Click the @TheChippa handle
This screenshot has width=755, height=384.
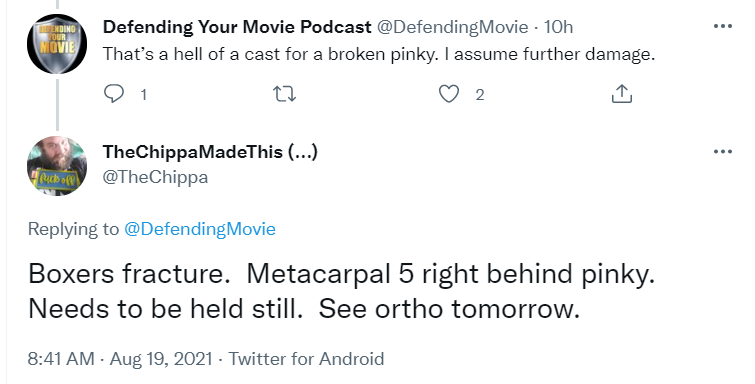pyautogui.click(x=155, y=177)
